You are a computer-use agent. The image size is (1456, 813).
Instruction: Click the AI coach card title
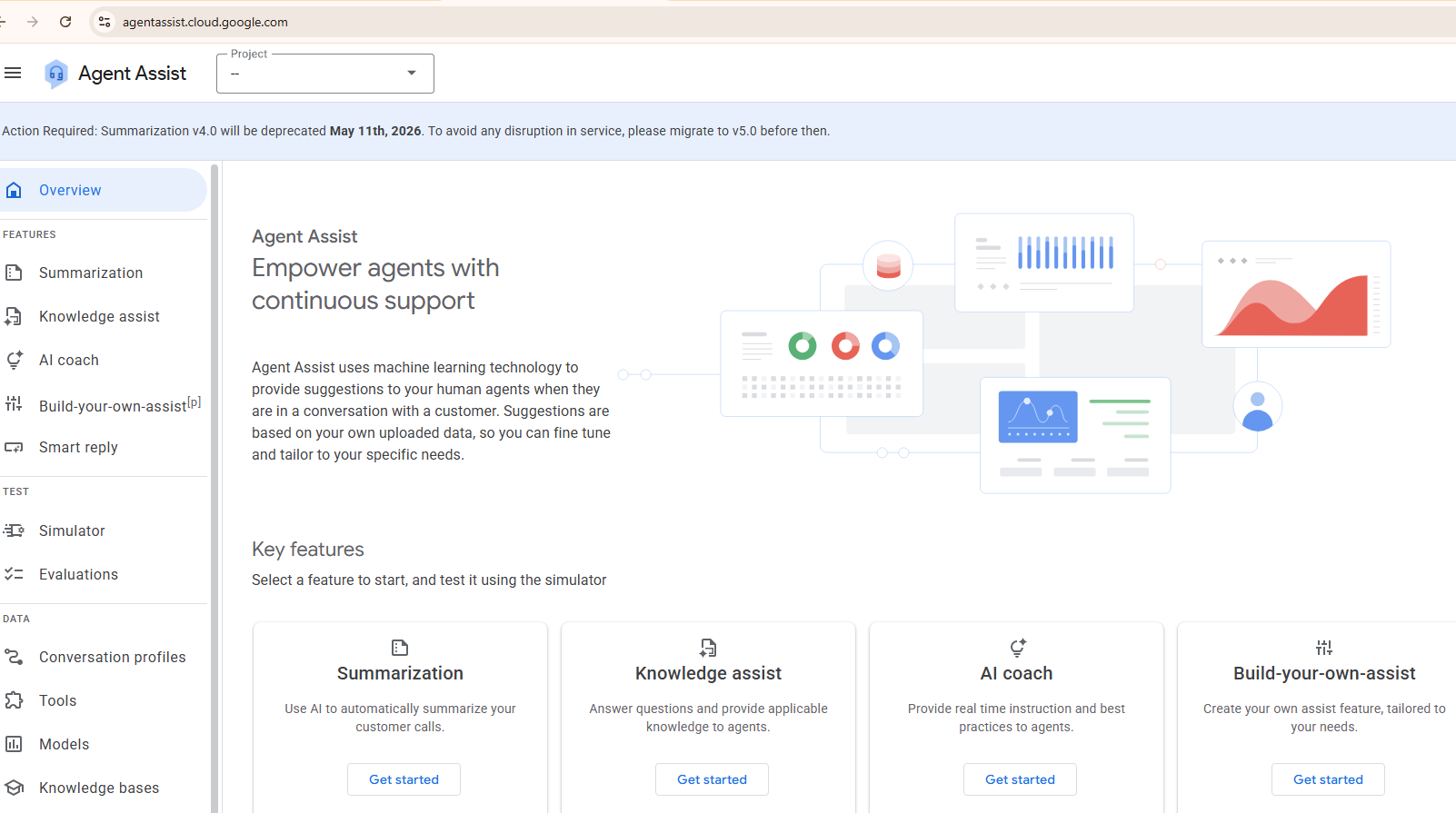[1016, 673]
